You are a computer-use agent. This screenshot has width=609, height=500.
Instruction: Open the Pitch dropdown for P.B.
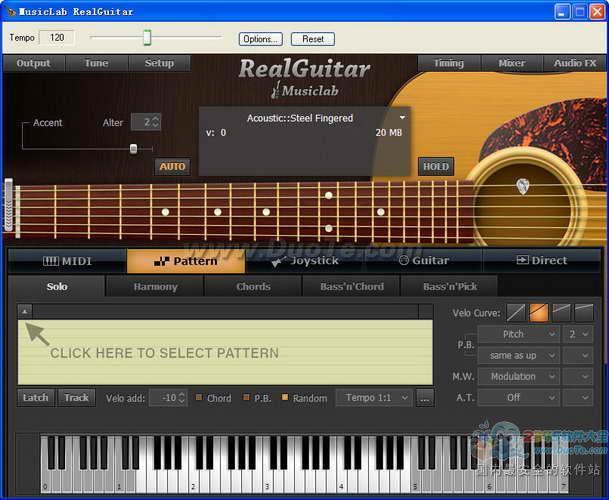[519, 334]
